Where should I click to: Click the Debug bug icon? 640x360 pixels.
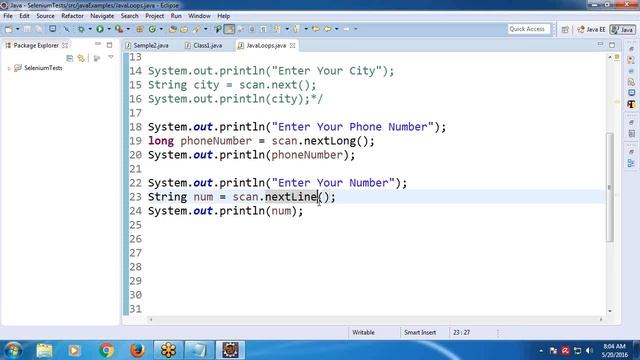(81, 29)
